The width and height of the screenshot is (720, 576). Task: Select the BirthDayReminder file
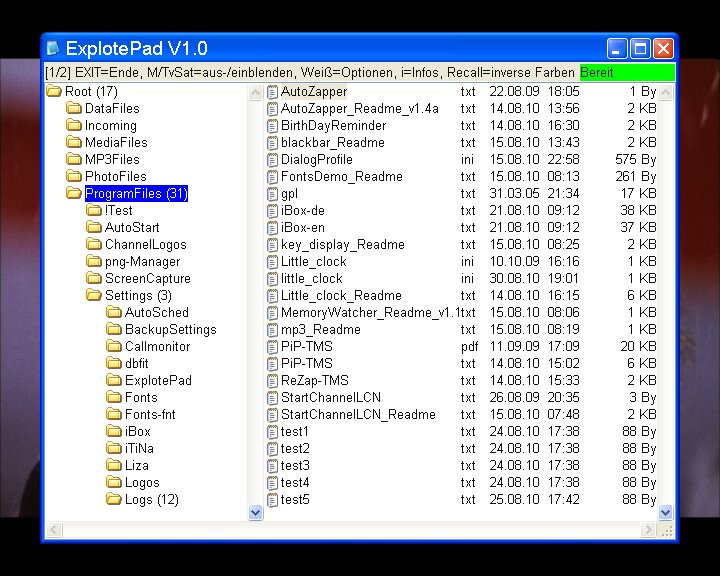pyautogui.click(x=333, y=126)
